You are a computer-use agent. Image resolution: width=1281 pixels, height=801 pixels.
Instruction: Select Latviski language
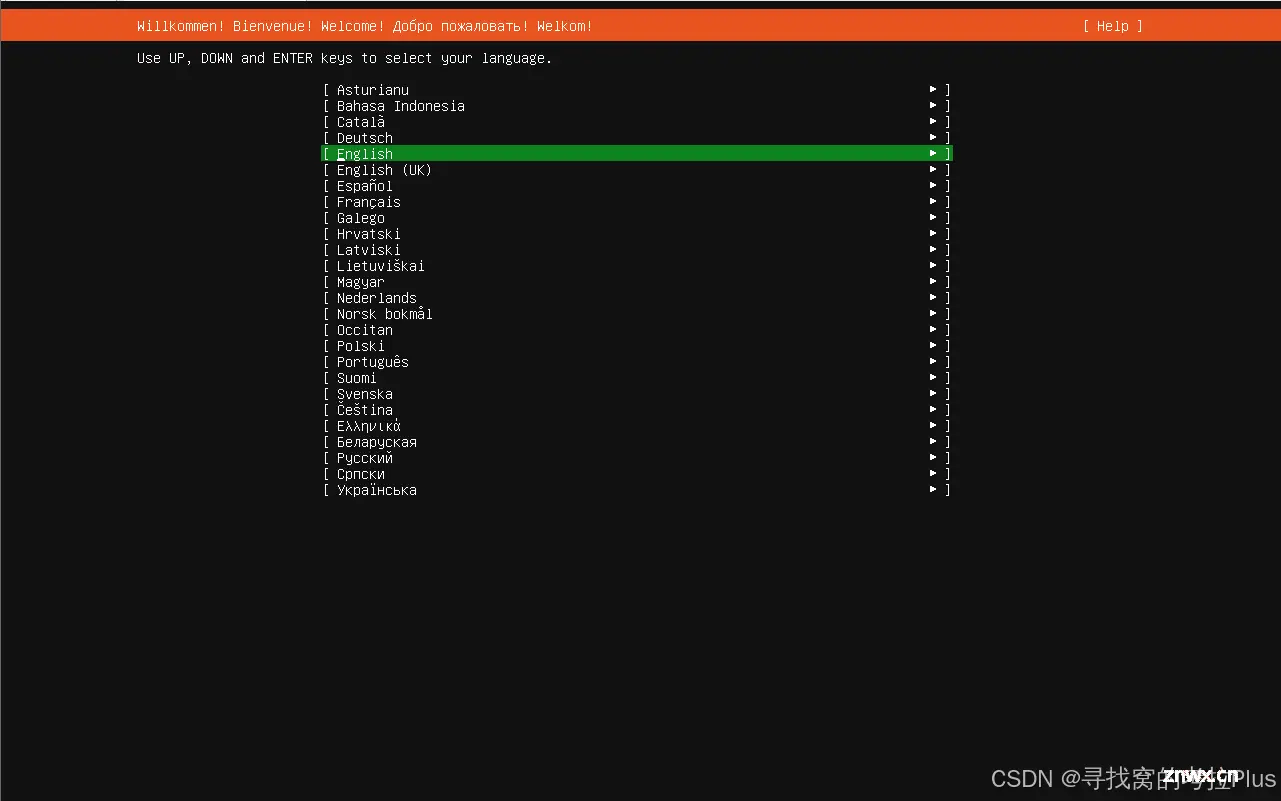pos(637,250)
